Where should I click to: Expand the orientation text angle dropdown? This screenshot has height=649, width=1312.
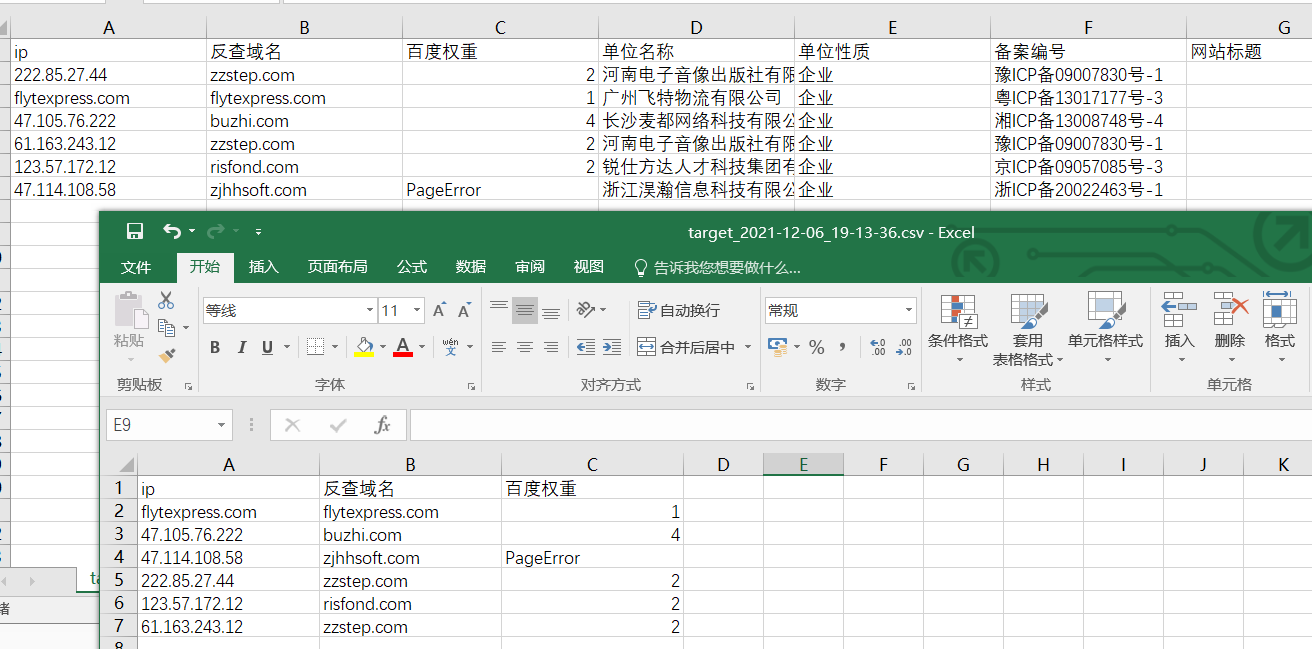coord(603,311)
